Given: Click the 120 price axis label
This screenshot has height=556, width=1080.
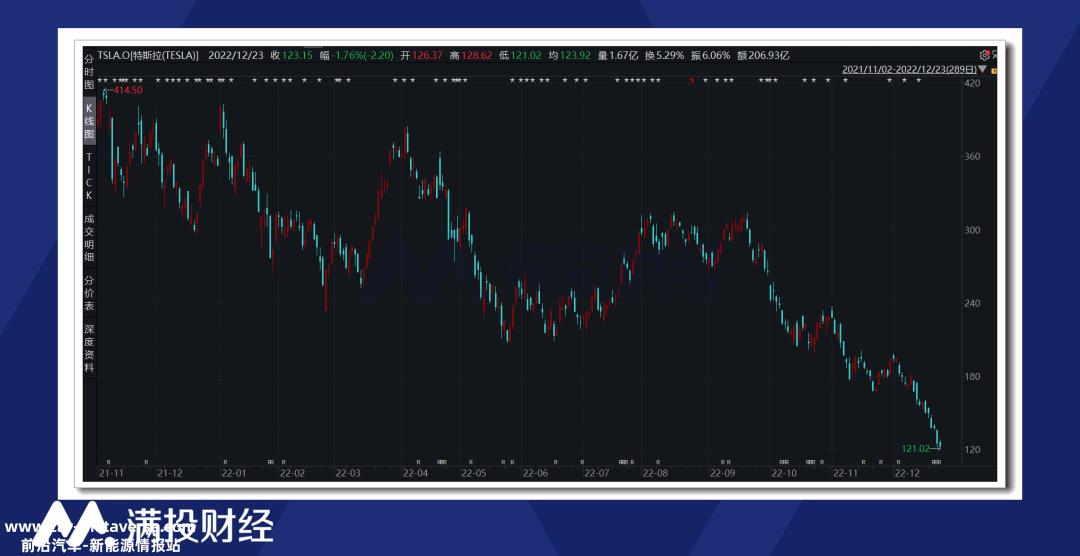Looking at the screenshot, I should click(x=972, y=450).
